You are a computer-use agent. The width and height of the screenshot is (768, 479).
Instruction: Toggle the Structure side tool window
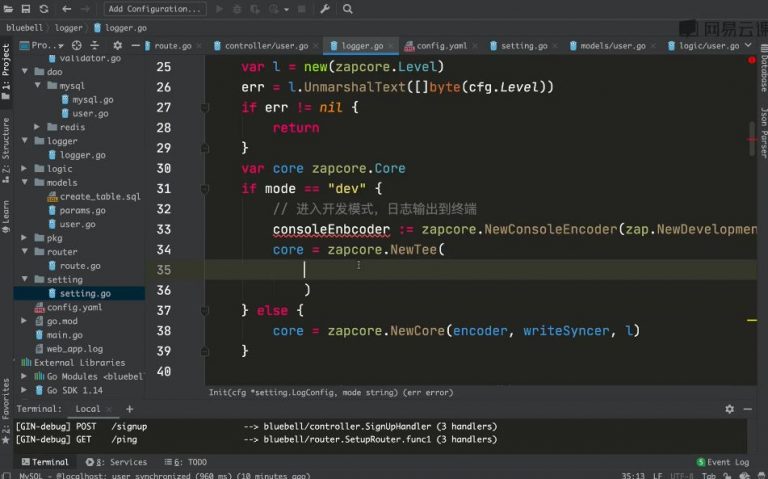(6, 143)
